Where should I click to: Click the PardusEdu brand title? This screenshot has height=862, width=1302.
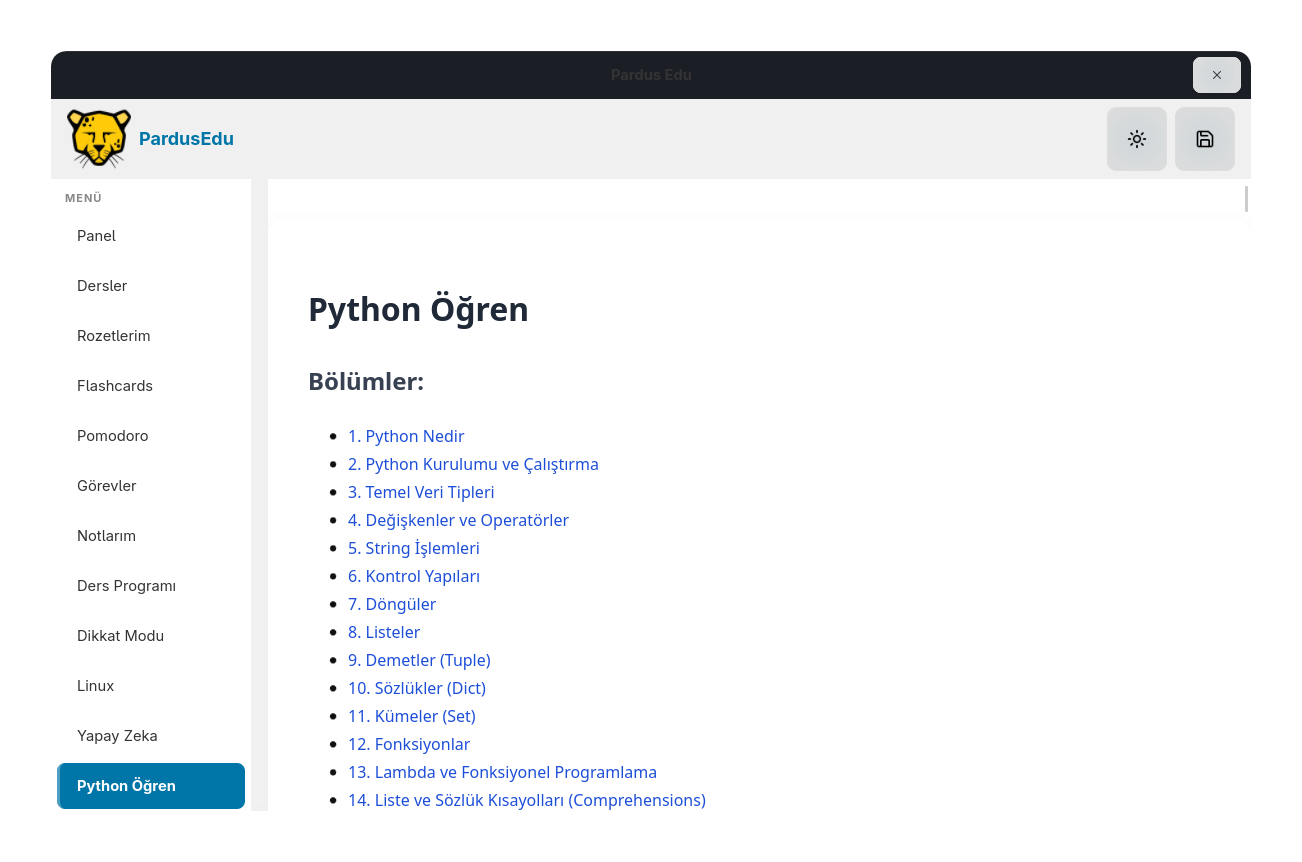[186, 139]
